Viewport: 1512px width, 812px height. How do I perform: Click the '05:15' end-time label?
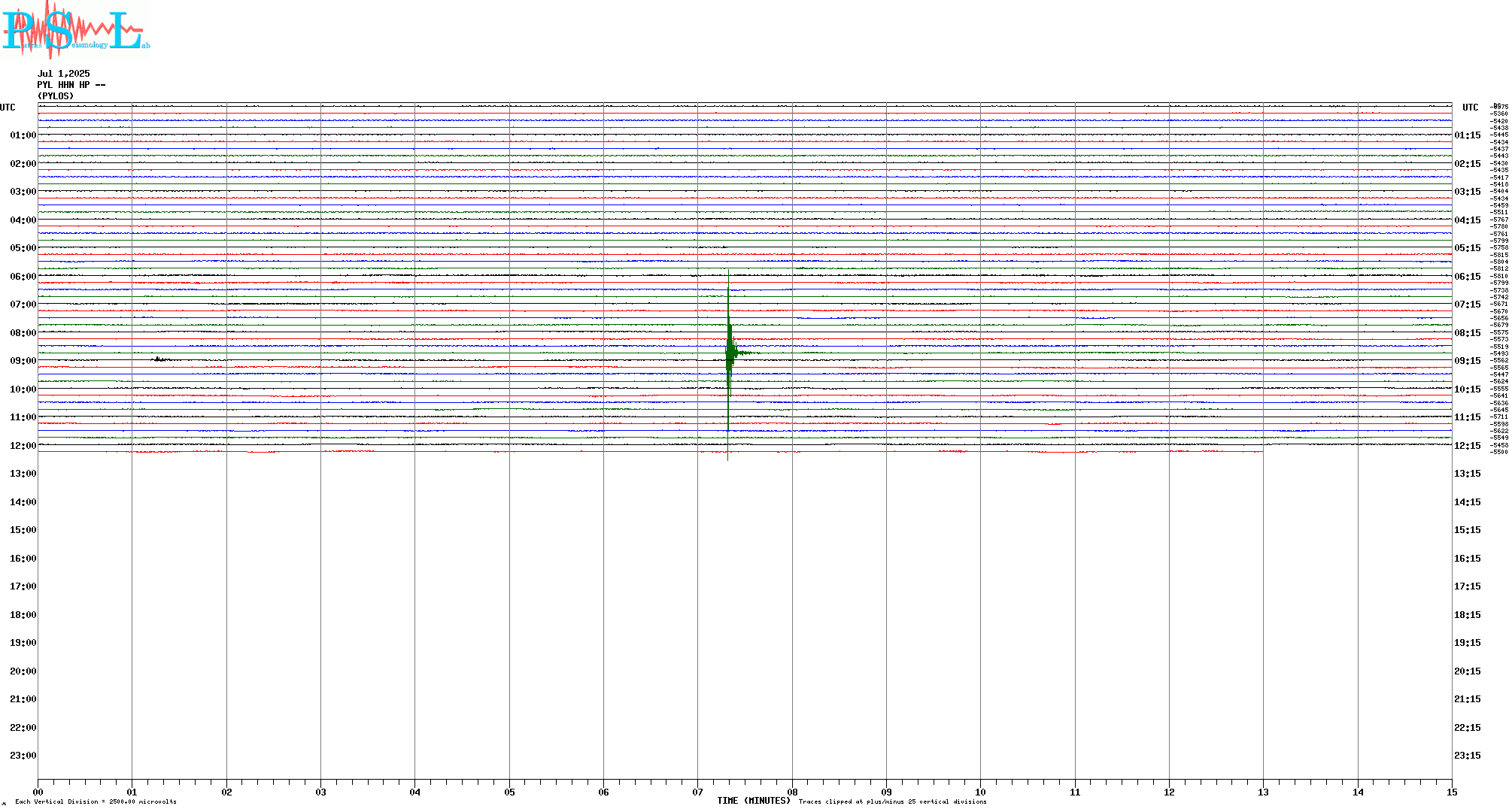[x=1468, y=248]
